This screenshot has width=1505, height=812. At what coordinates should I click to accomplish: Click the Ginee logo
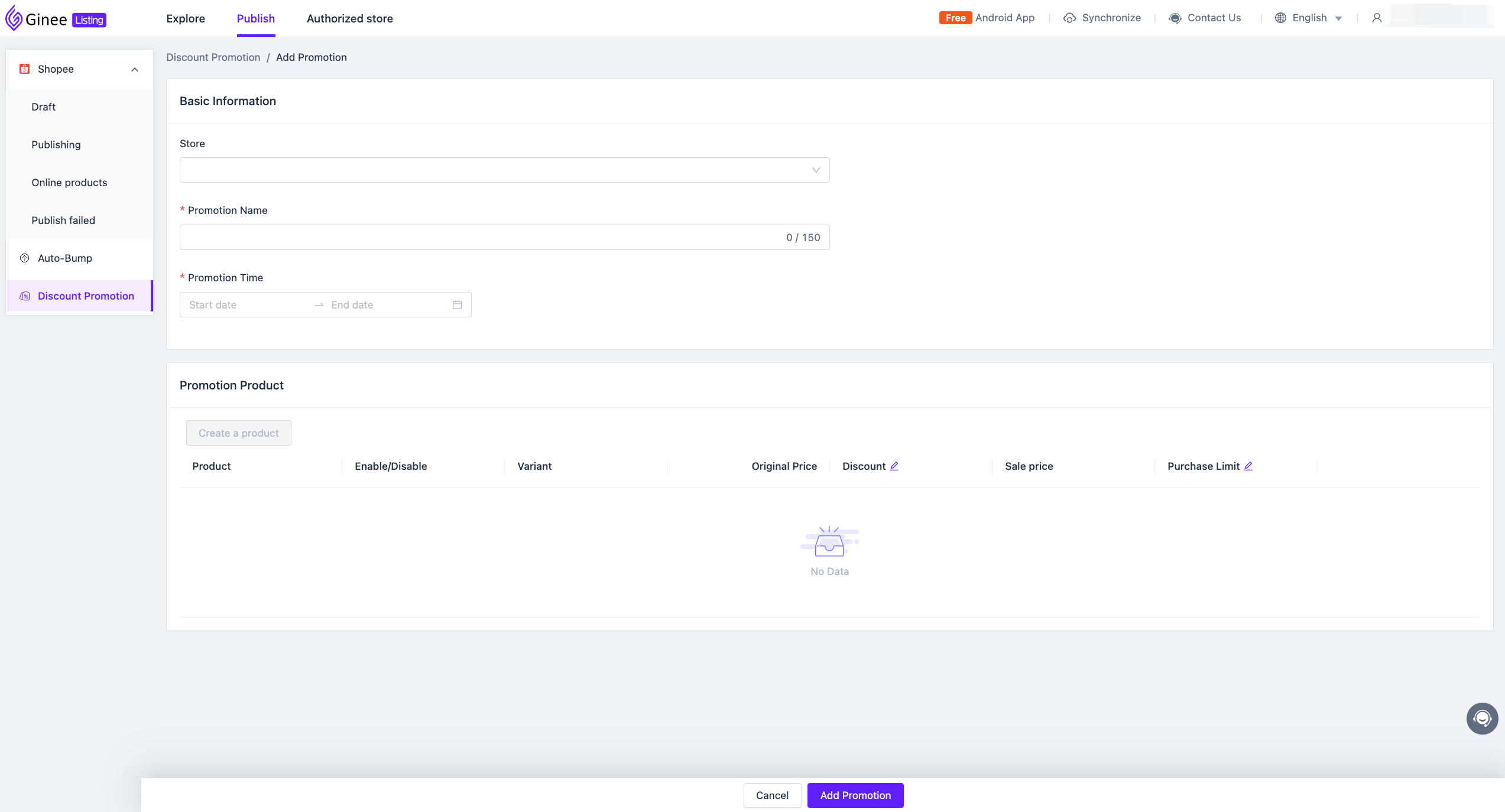point(37,19)
